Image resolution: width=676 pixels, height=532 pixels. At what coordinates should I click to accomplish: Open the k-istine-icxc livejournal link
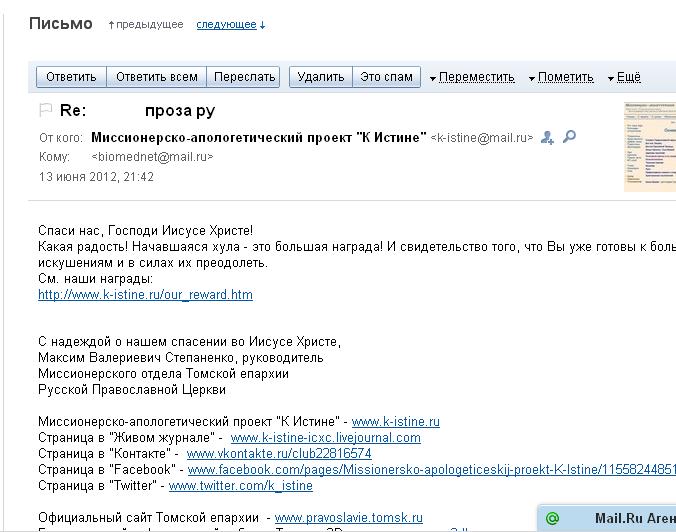(325, 438)
